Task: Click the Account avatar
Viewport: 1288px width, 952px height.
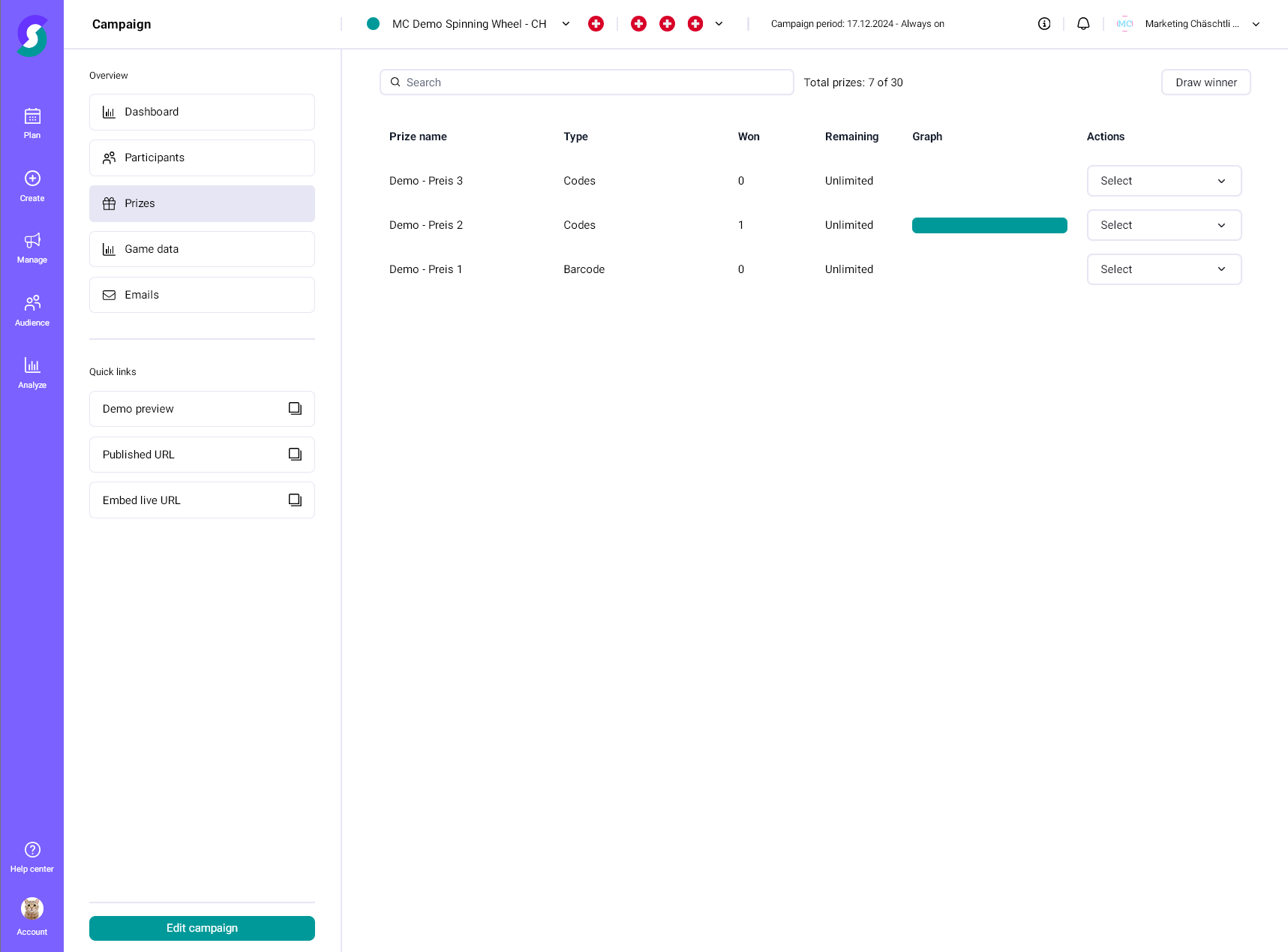Action: (x=32, y=908)
